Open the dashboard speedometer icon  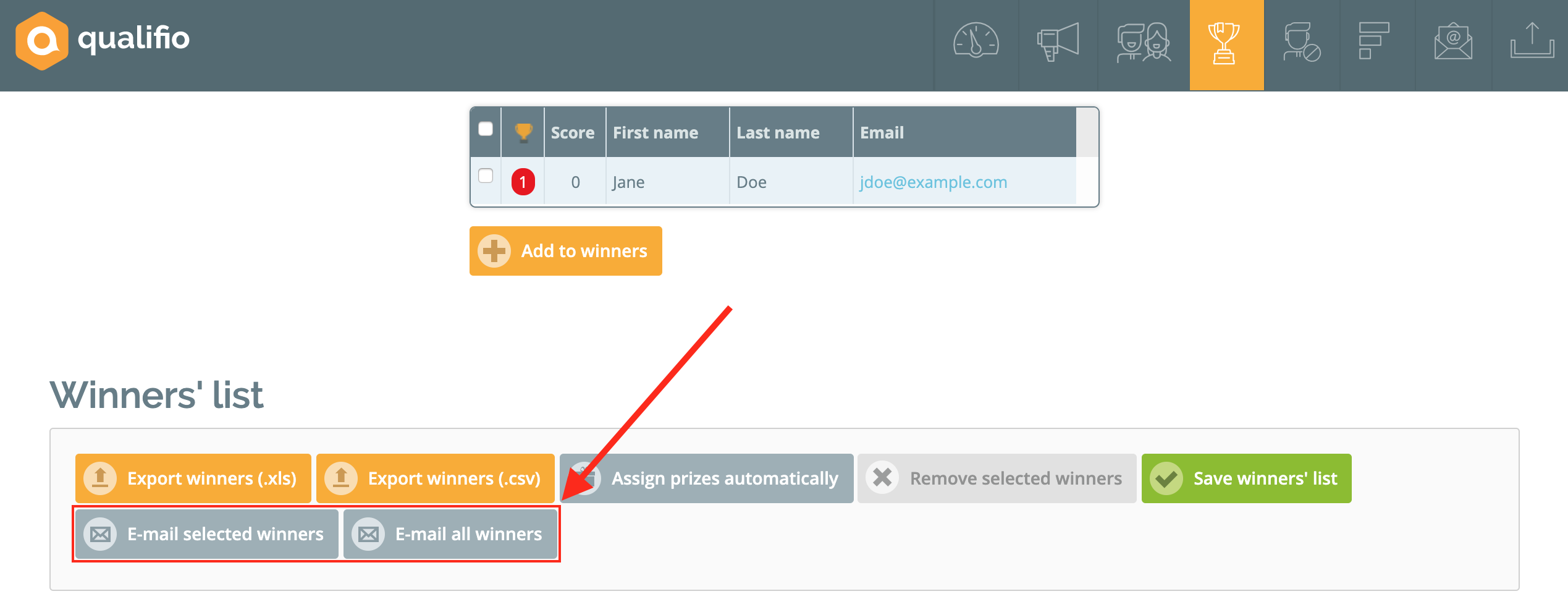pyautogui.click(x=976, y=41)
